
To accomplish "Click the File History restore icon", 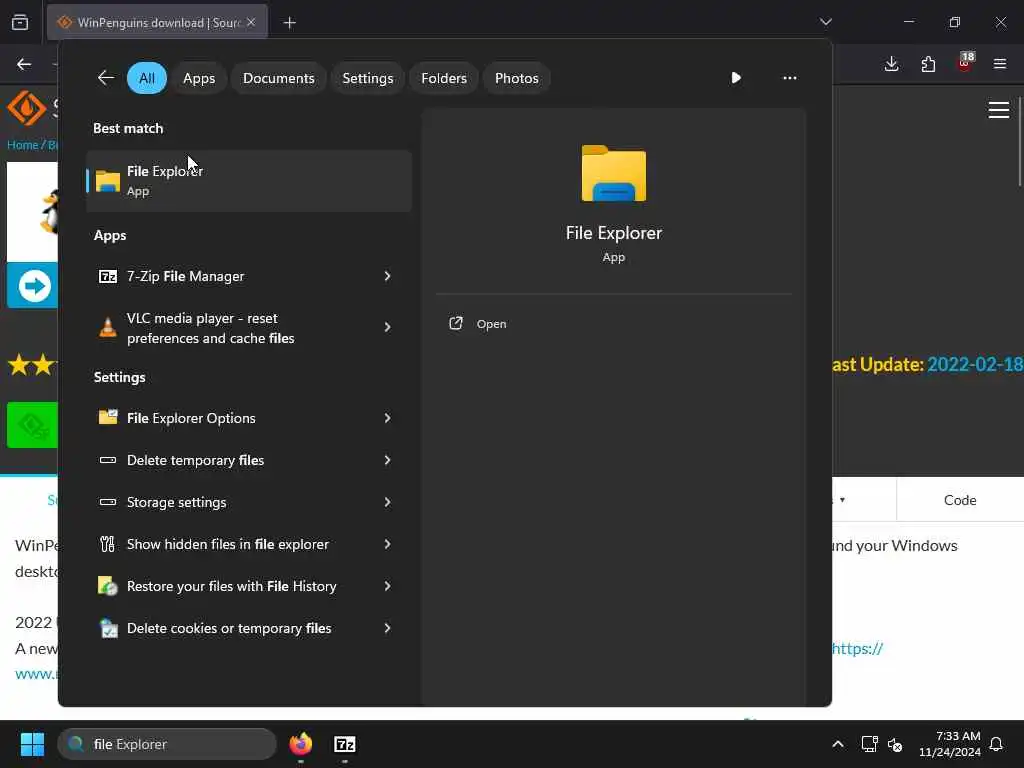I will click(x=108, y=586).
